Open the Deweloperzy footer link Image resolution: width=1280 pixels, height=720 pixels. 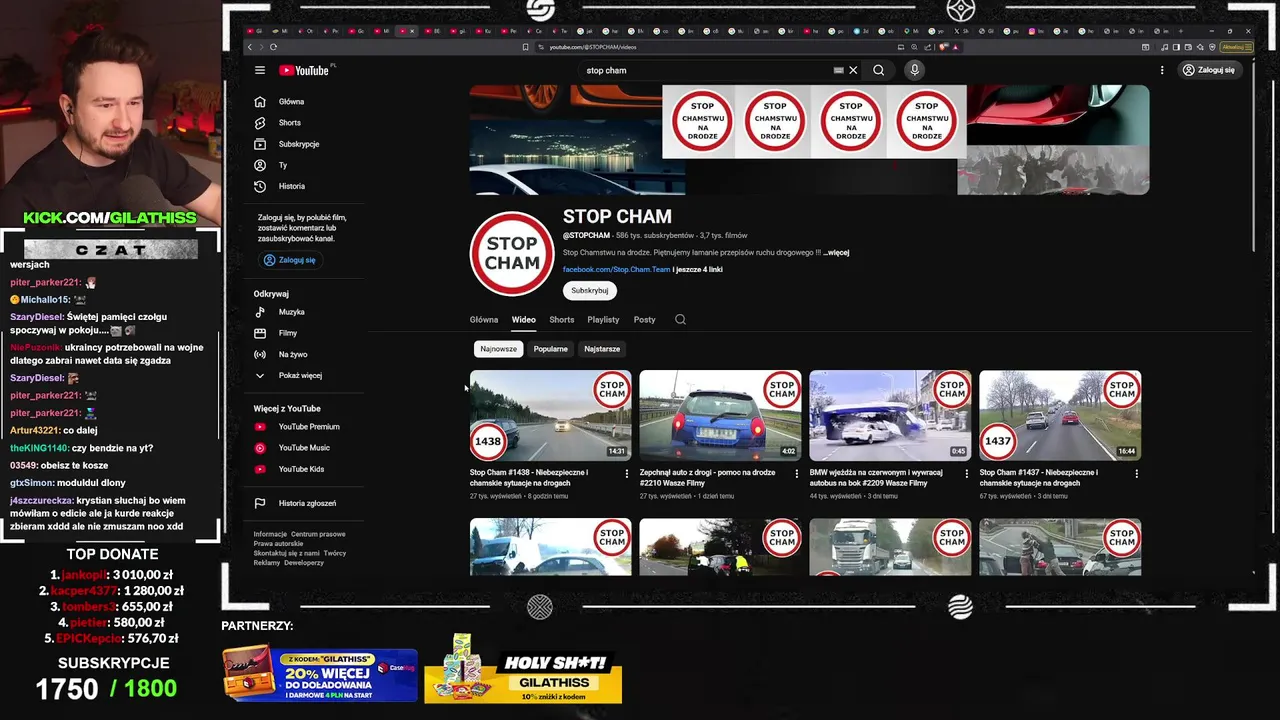tap(304, 563)
